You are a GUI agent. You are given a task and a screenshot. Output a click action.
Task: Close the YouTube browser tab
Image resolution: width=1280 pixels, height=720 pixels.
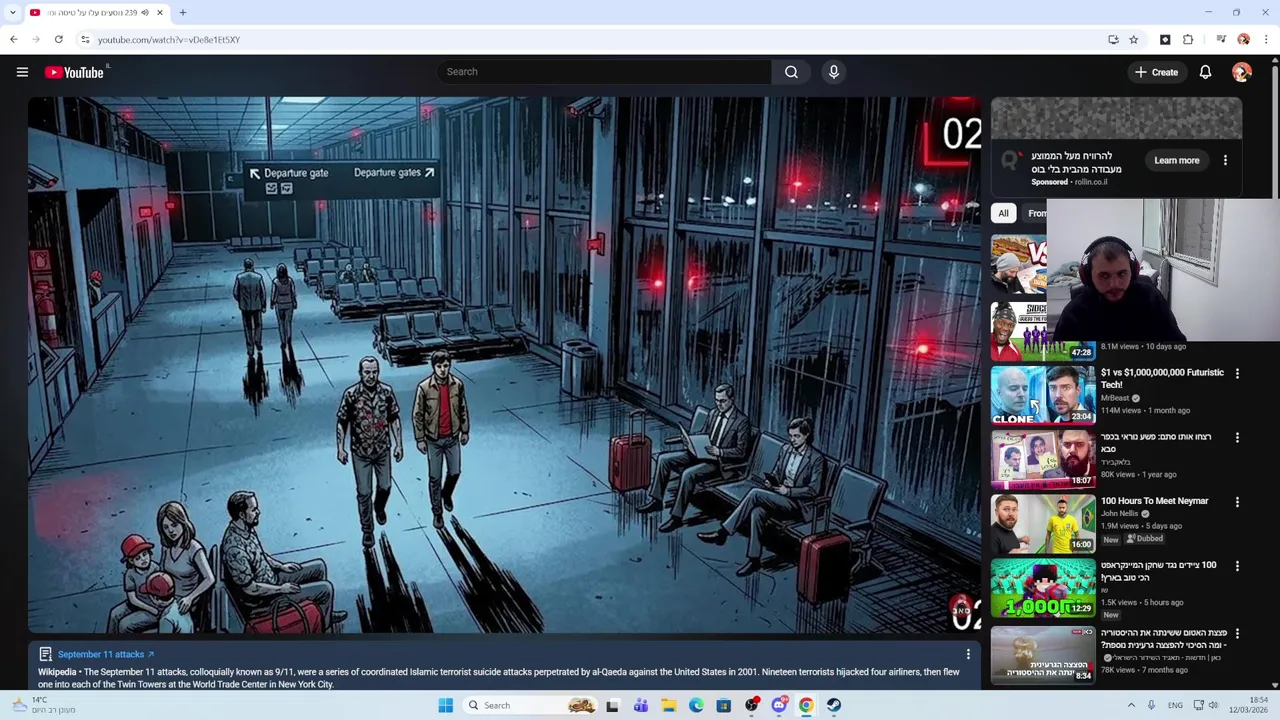pos(159,13)
